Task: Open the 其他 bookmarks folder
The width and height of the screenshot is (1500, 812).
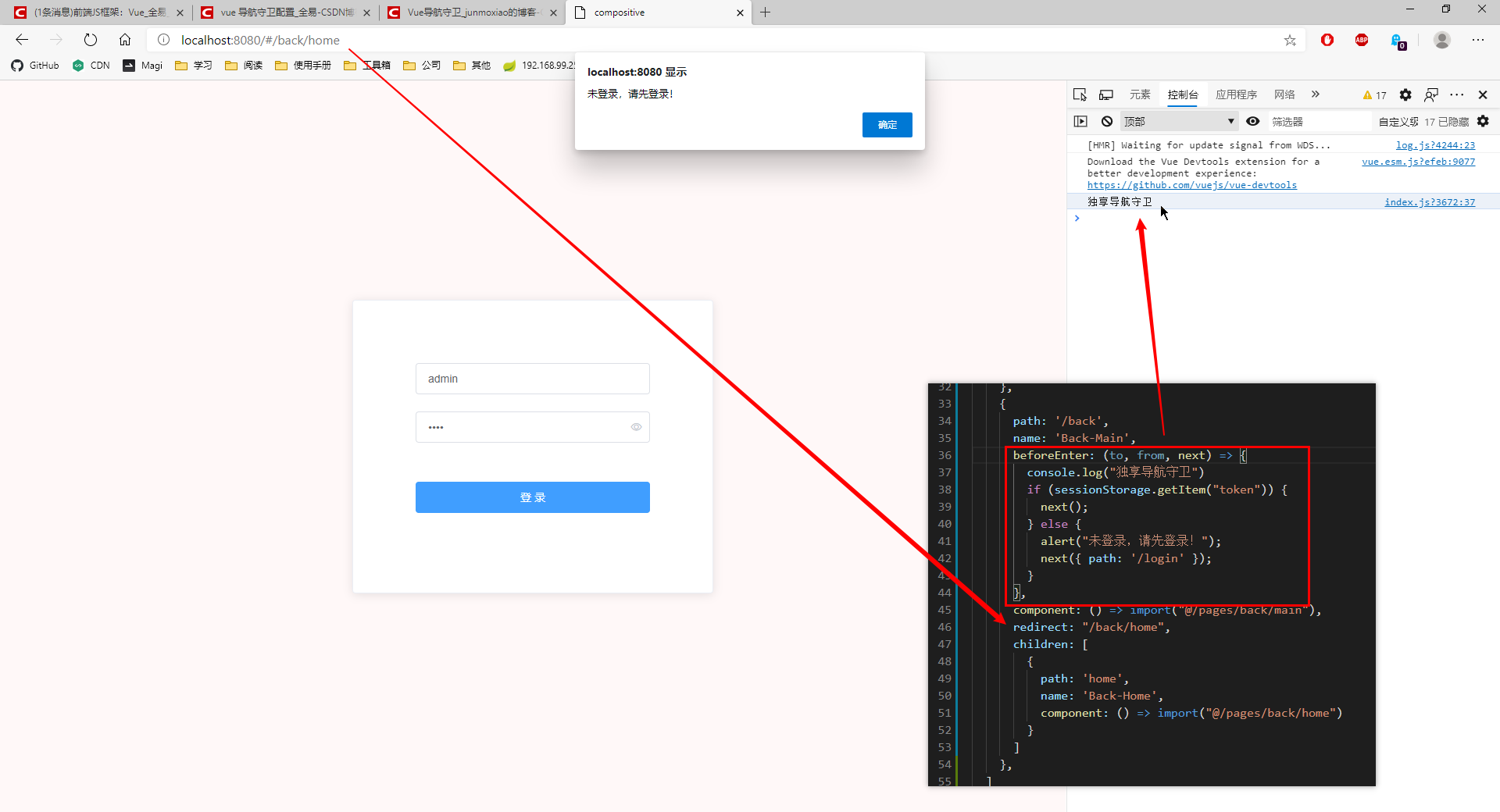Action: [x=472, y=66]
